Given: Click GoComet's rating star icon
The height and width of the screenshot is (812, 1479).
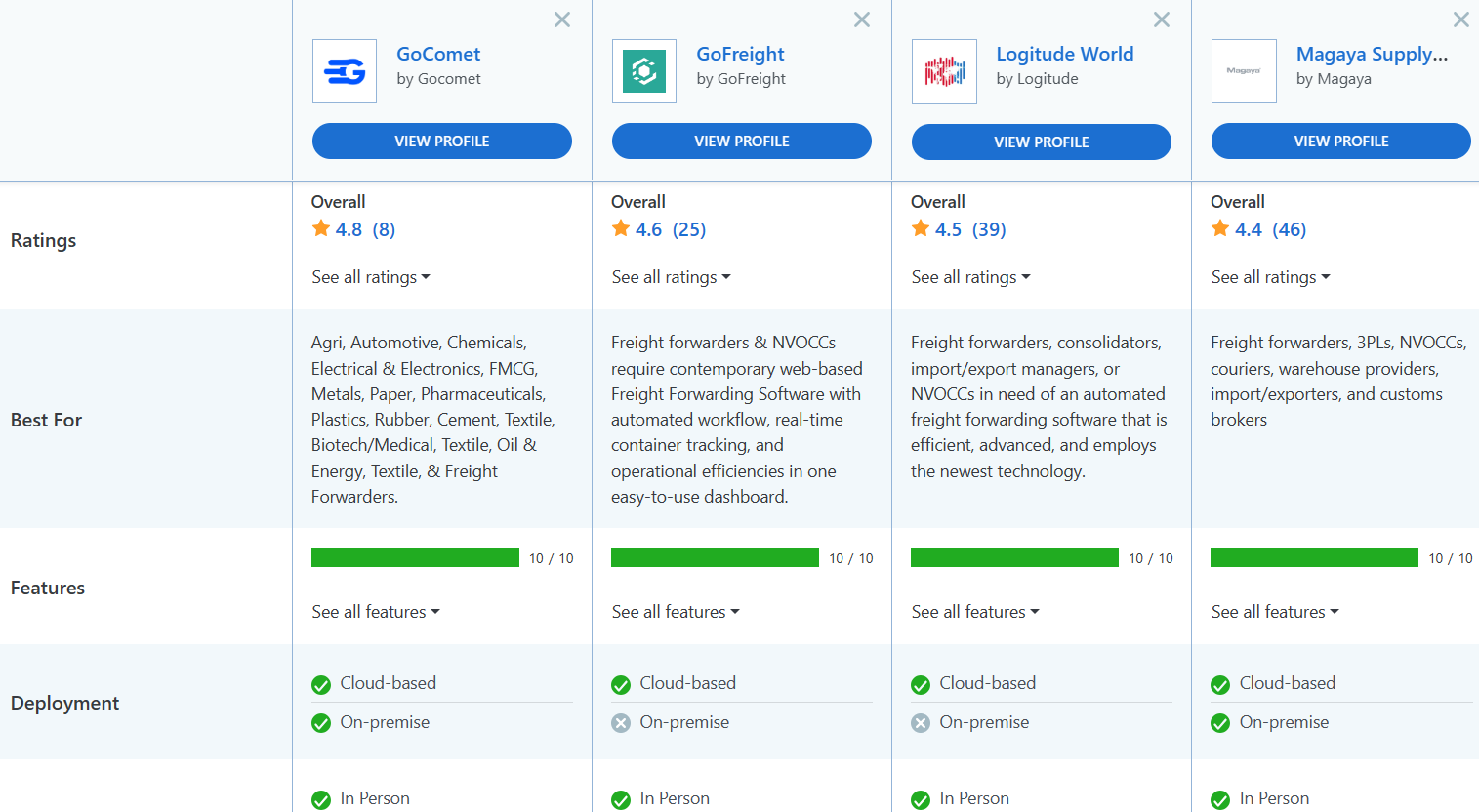Looking at the screenshot, I should 321,228.
